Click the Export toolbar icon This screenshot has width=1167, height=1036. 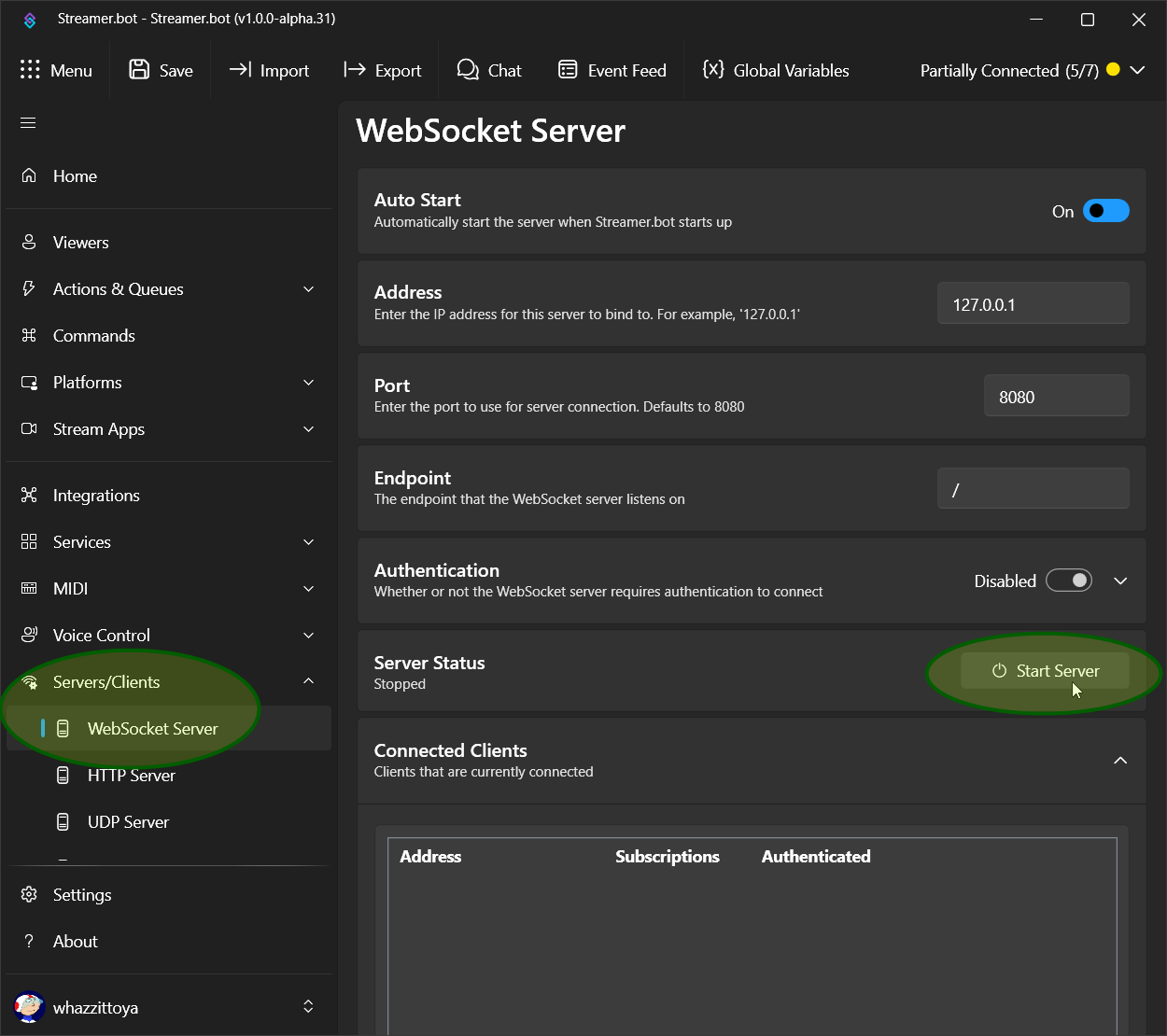[x=355, y=70]
